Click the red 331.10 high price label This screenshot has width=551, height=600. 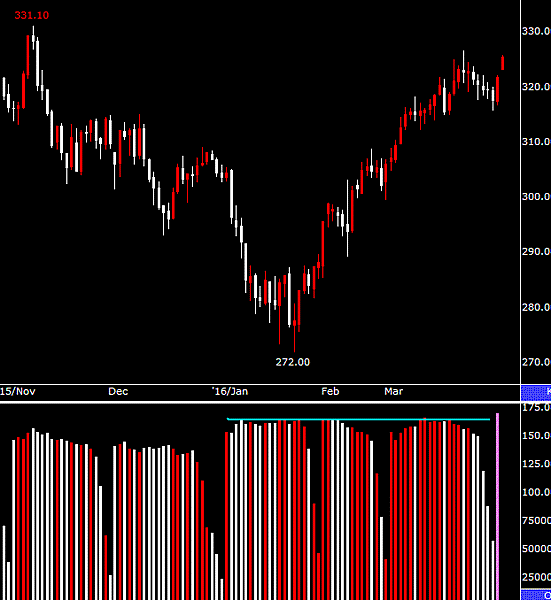32,15
